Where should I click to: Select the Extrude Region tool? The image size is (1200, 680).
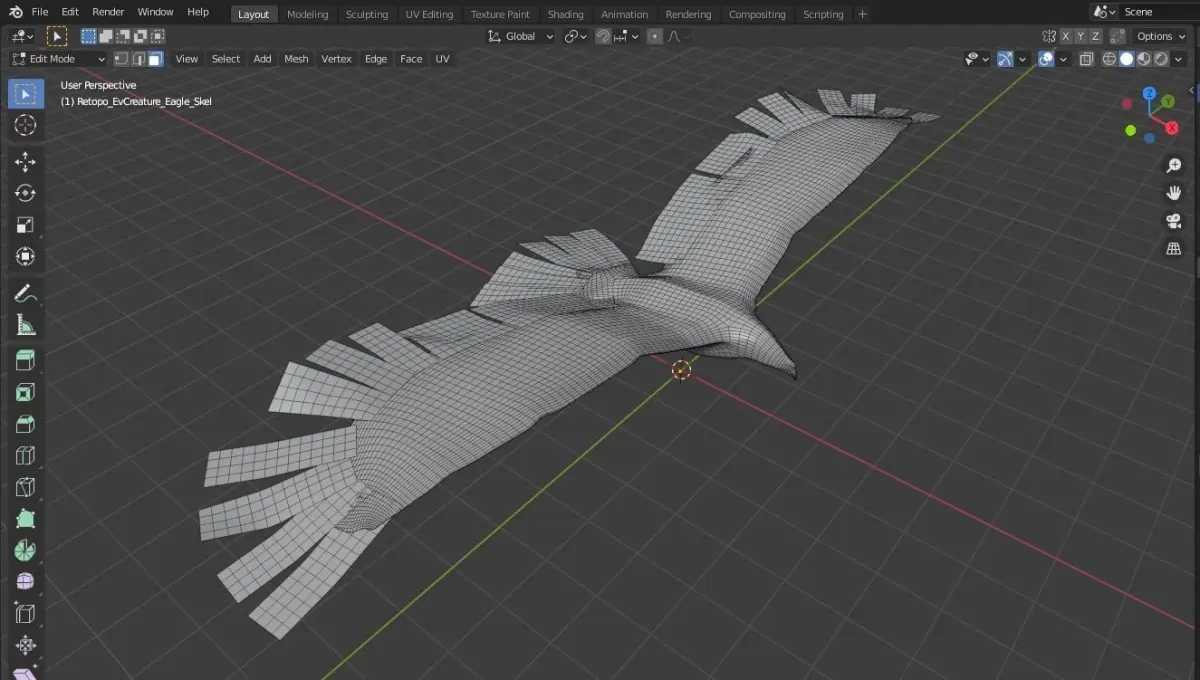(26, 361)
